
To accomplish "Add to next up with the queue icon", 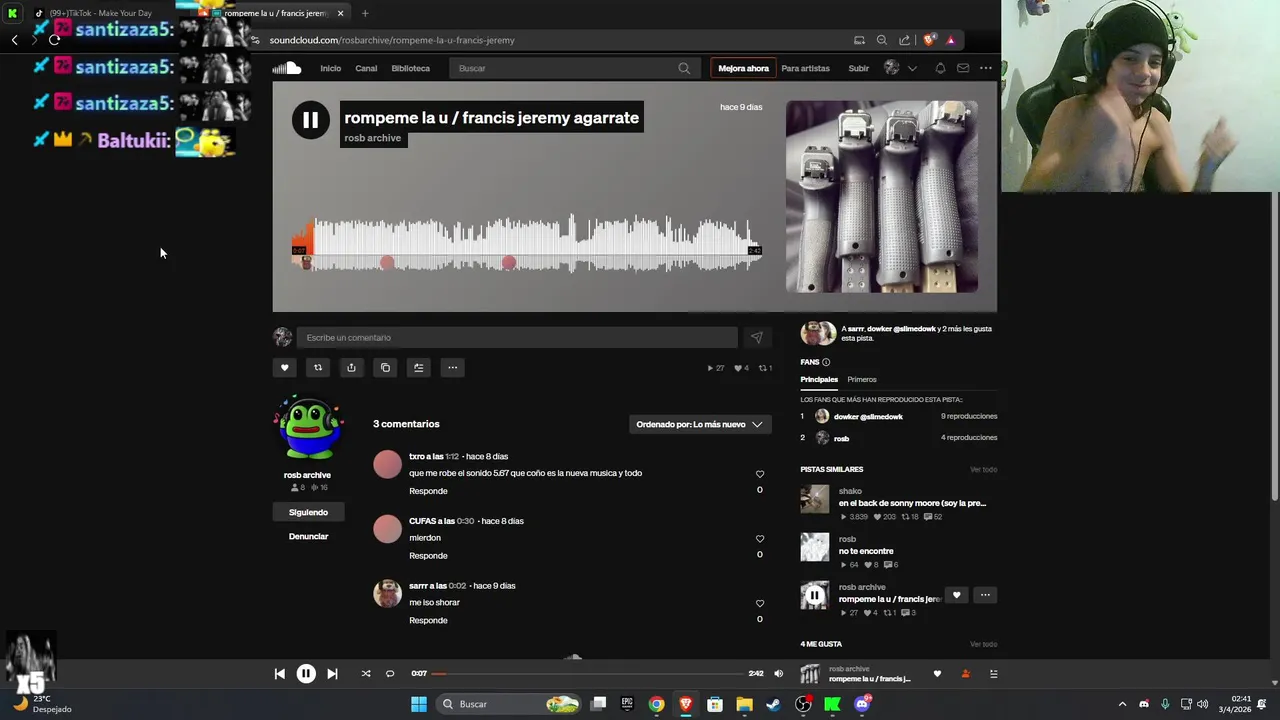I will 419,367.
